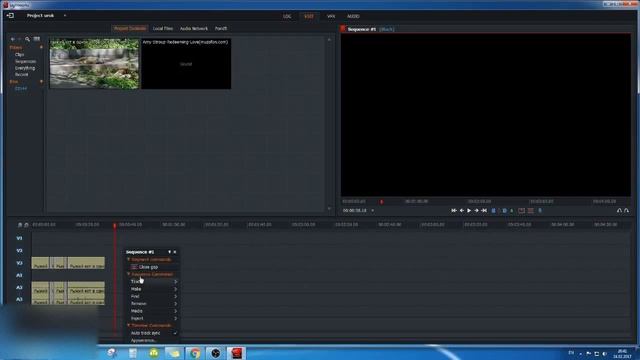Open Google Chrome from taskbar
Screen dimensions: 640x360
(x=195, y=353)
